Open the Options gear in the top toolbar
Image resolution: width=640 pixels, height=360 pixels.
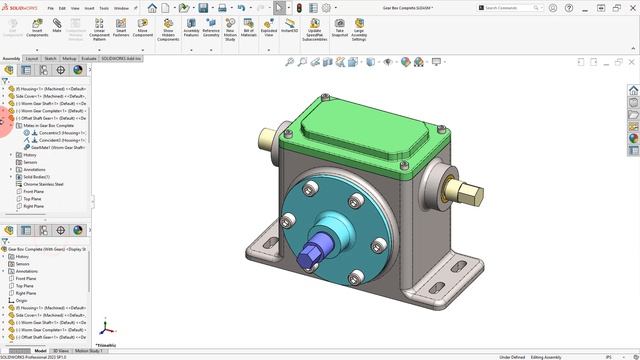coord(326,8)
